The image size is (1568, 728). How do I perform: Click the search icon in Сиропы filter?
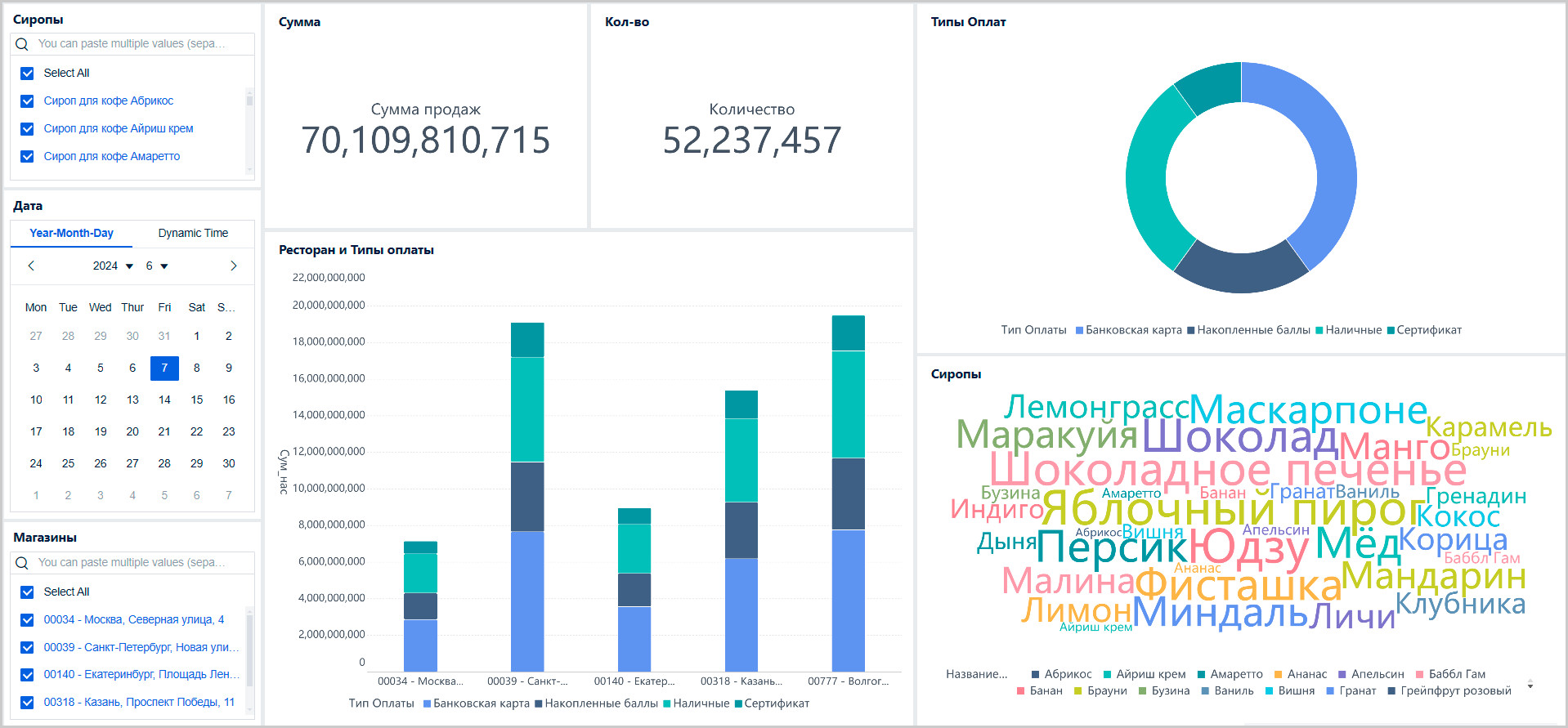coord(22,44)
